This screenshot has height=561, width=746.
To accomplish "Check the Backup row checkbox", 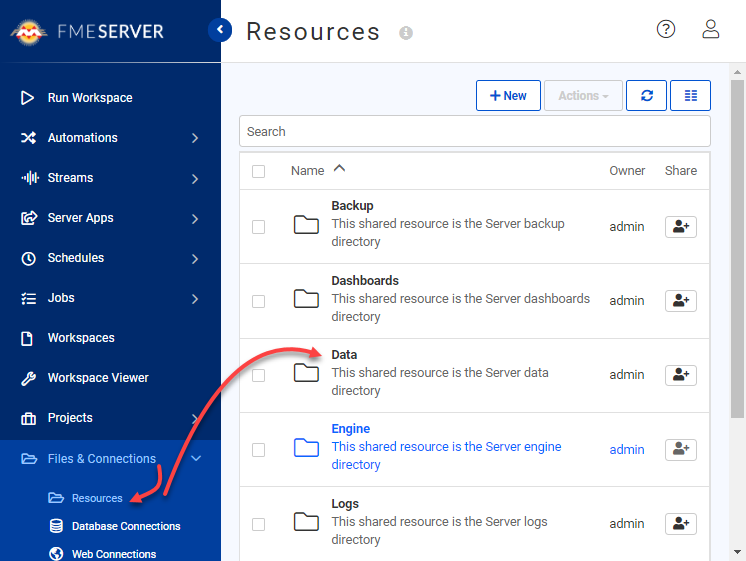I will pos(258,227).
